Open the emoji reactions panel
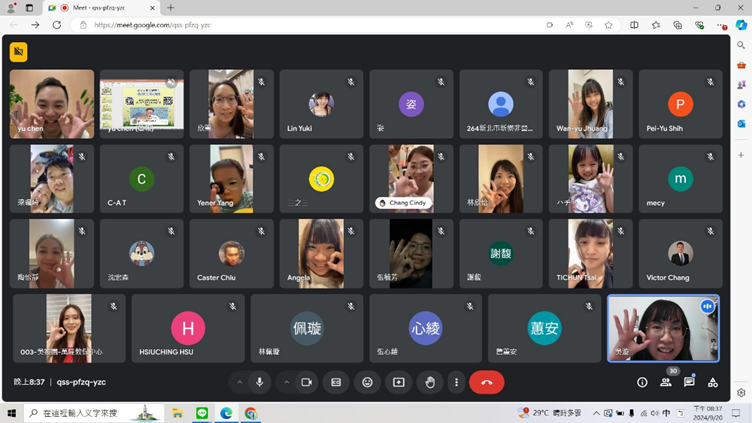Screen dimensions: 752x423 coord(367,382)
